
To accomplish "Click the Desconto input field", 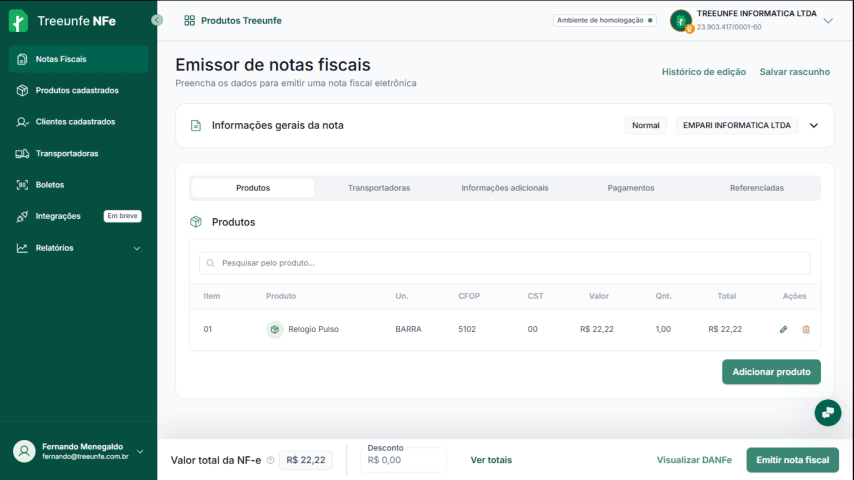I will coord(403,460).
